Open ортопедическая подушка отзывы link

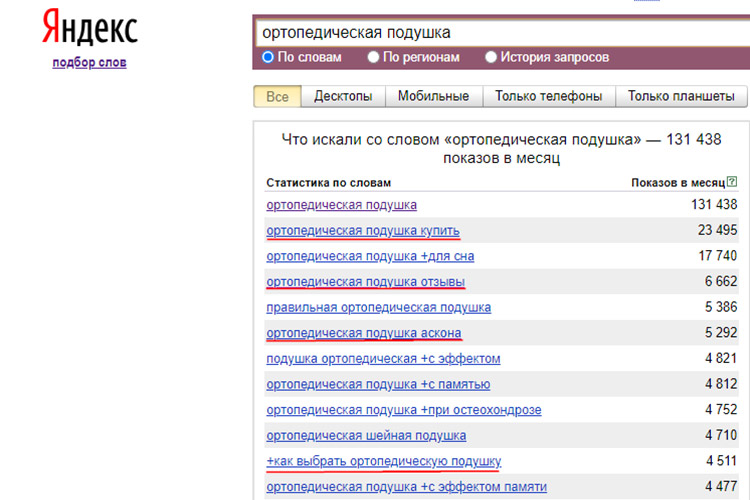[x=365, y=282]
